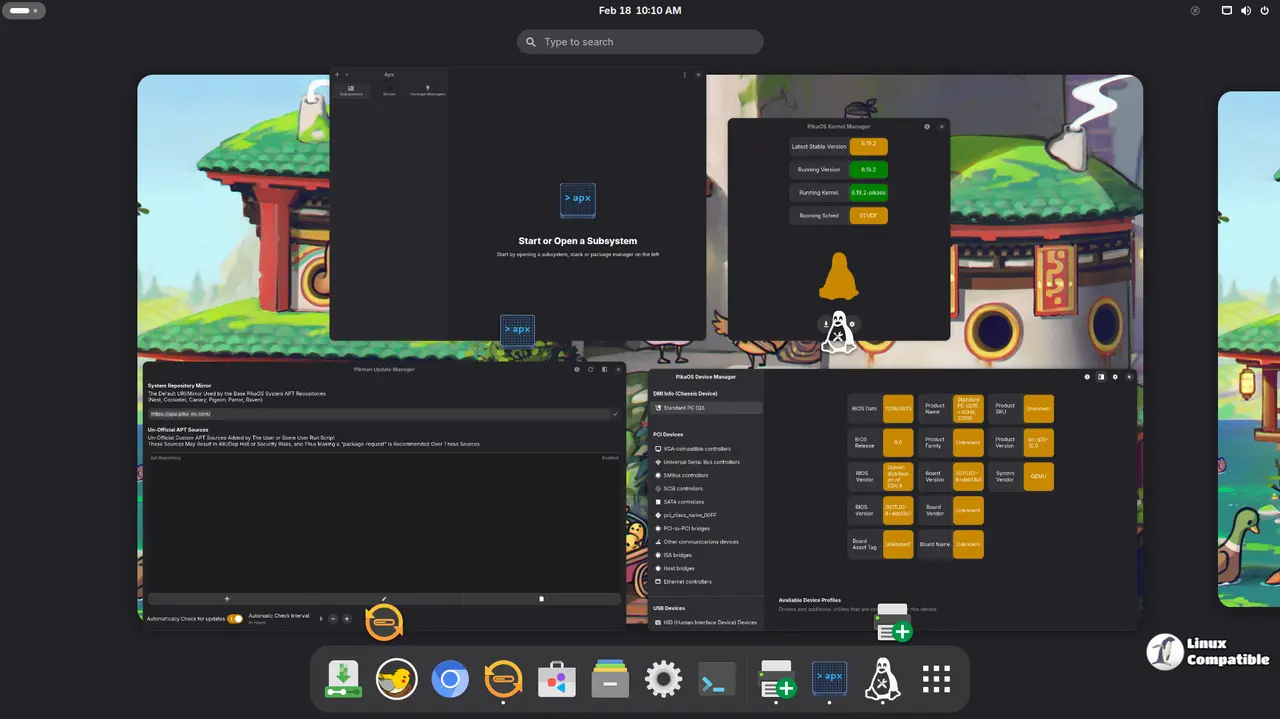Click the add APT source plus button
This screenshot has width=1280, height=719.
227,599
